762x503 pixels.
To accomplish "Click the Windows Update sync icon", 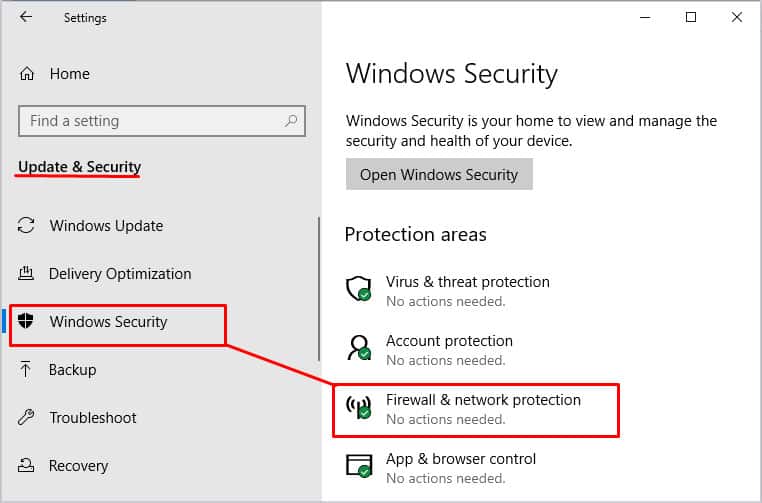I will [27, 226].
